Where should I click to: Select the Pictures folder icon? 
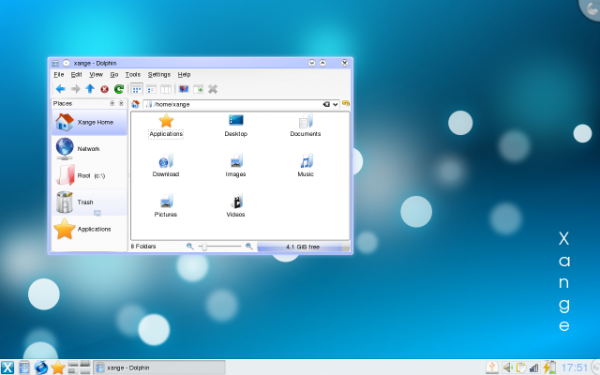coord(166,202)
